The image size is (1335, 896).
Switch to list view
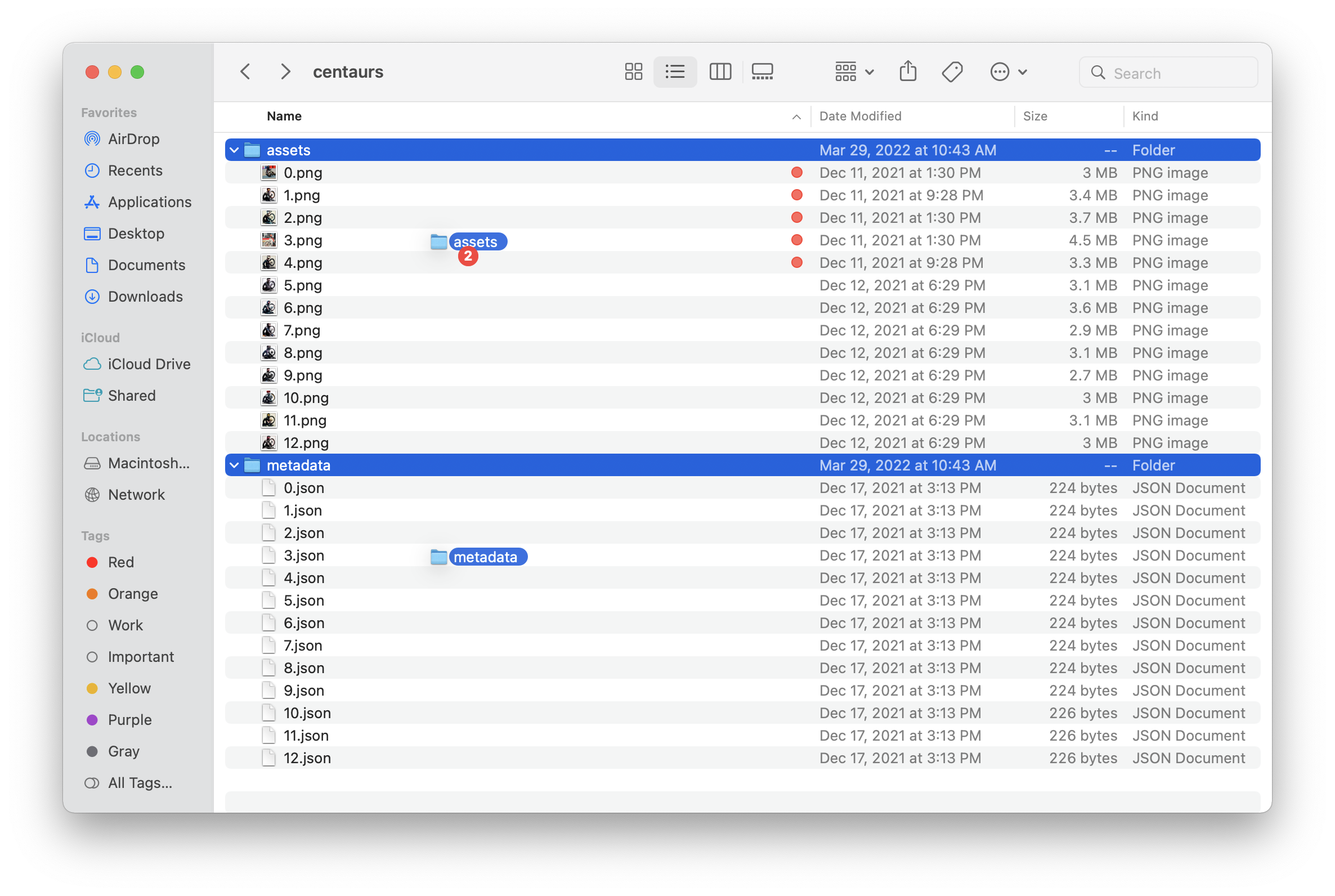coord(671,71)
